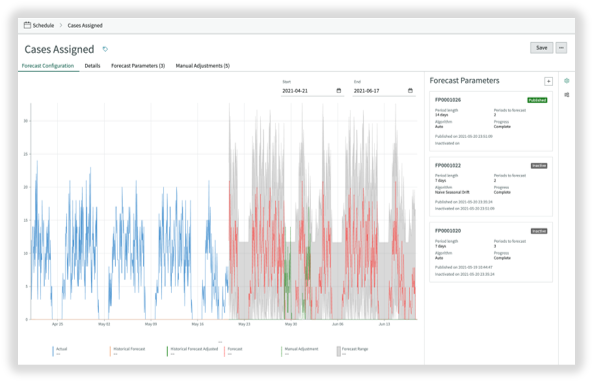Click the May 23 x-axis label
595x383 pixels.
tap(244, 324)
